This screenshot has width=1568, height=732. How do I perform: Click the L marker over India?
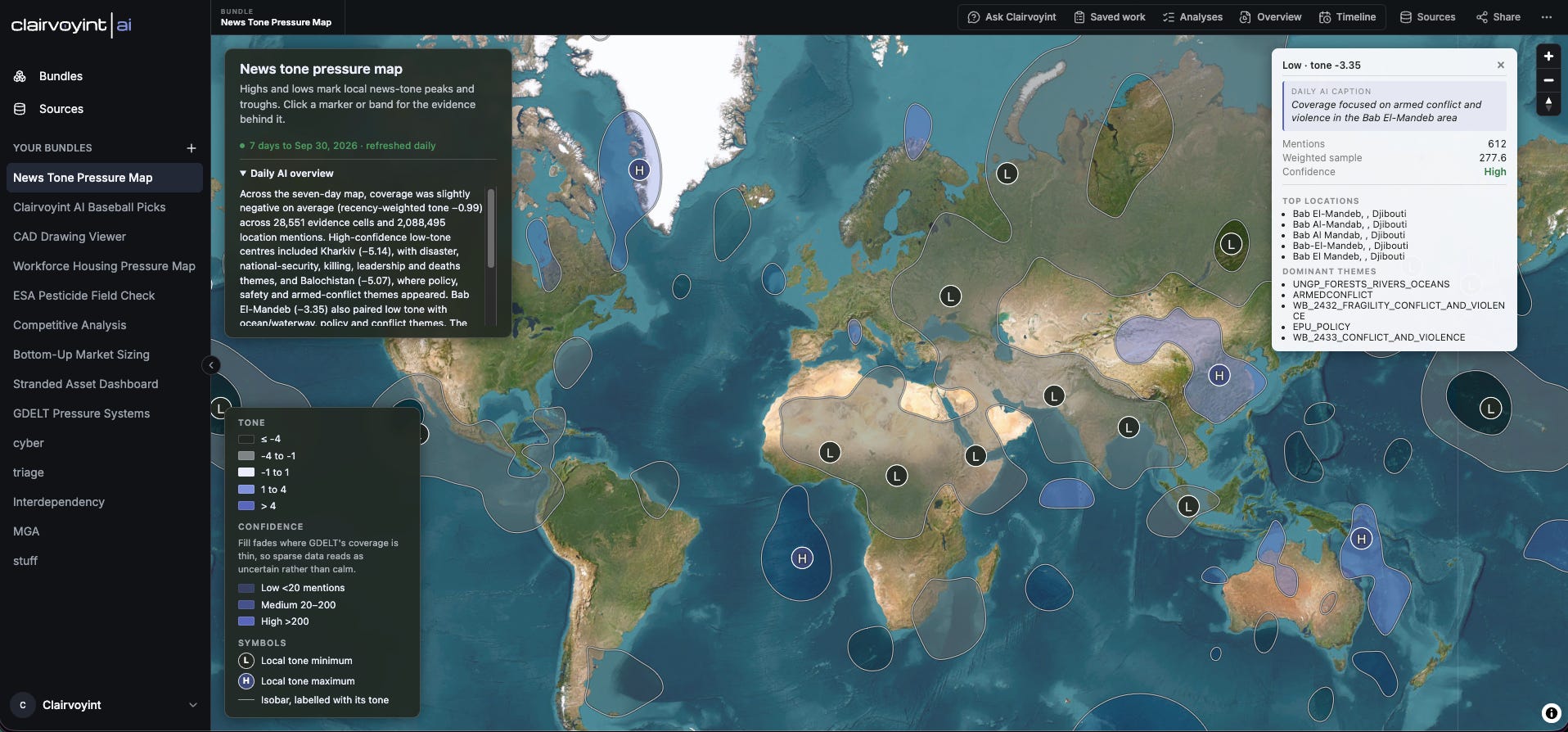tap(1129, 427)
